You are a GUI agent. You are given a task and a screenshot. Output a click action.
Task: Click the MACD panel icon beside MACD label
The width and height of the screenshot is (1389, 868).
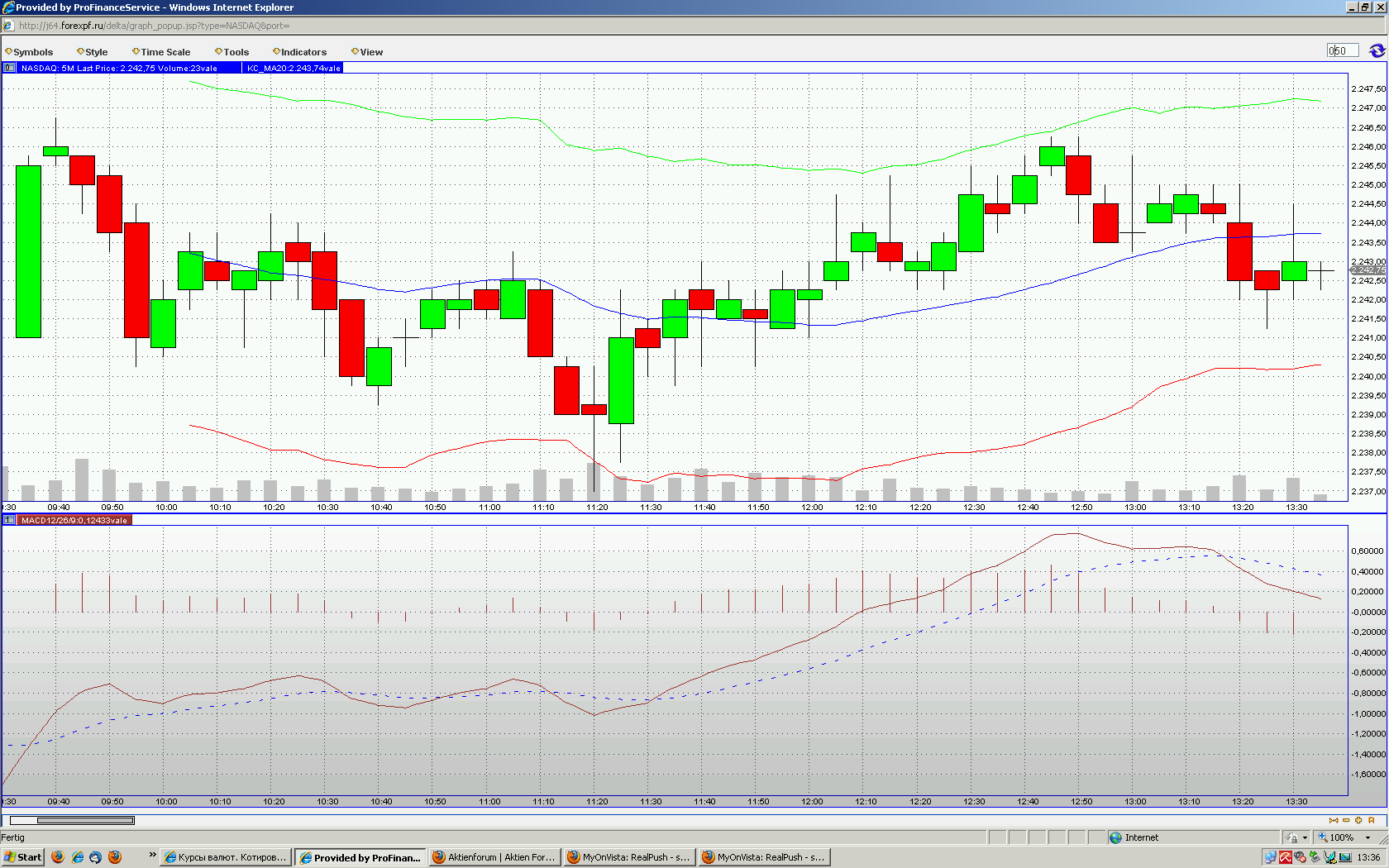click(x=9, y=520)
